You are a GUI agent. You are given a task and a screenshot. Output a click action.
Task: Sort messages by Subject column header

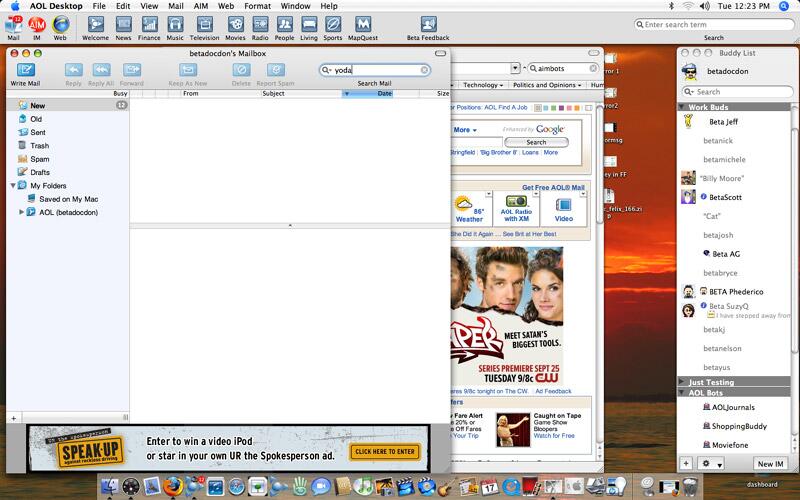click(x=301, y=93)
